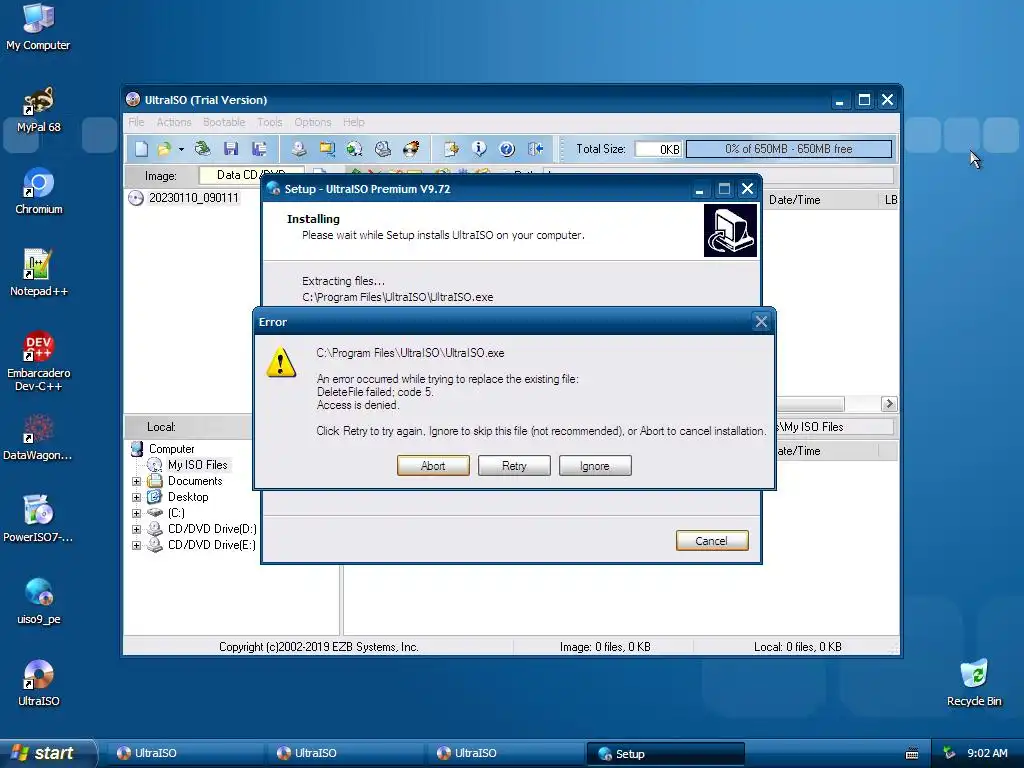
Task: Select the 20230110_090111 image tree node
Action: [x=193, y=198]
